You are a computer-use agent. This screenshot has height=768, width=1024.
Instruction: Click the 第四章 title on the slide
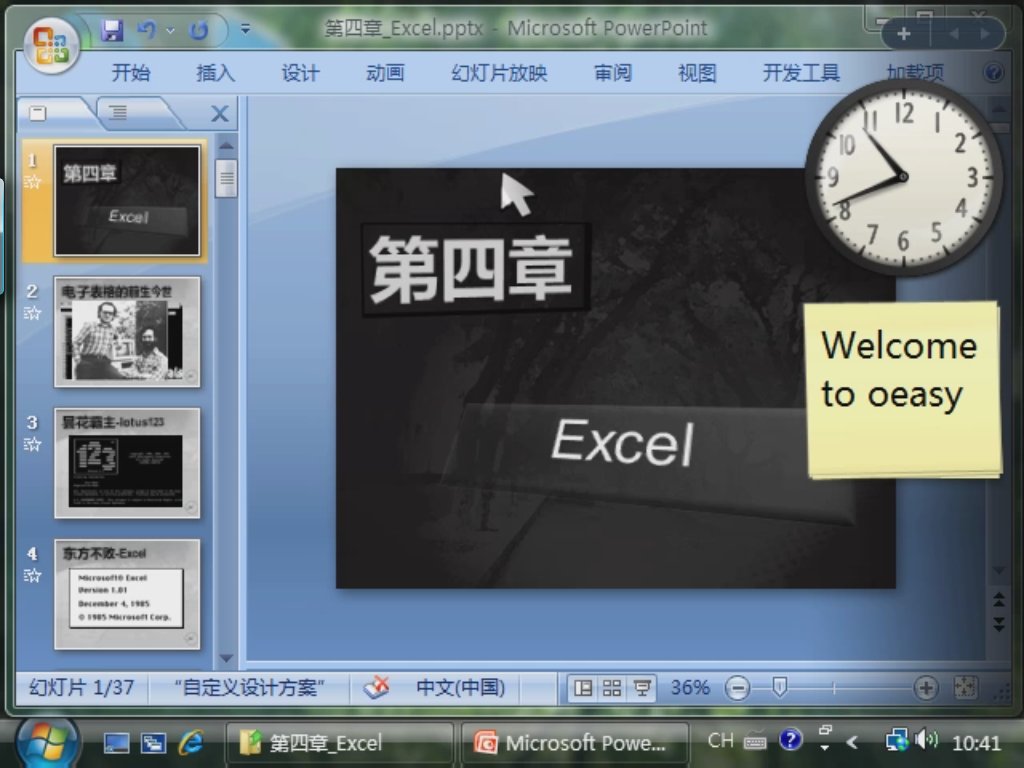pyautogui.click(x=472, y=269)
